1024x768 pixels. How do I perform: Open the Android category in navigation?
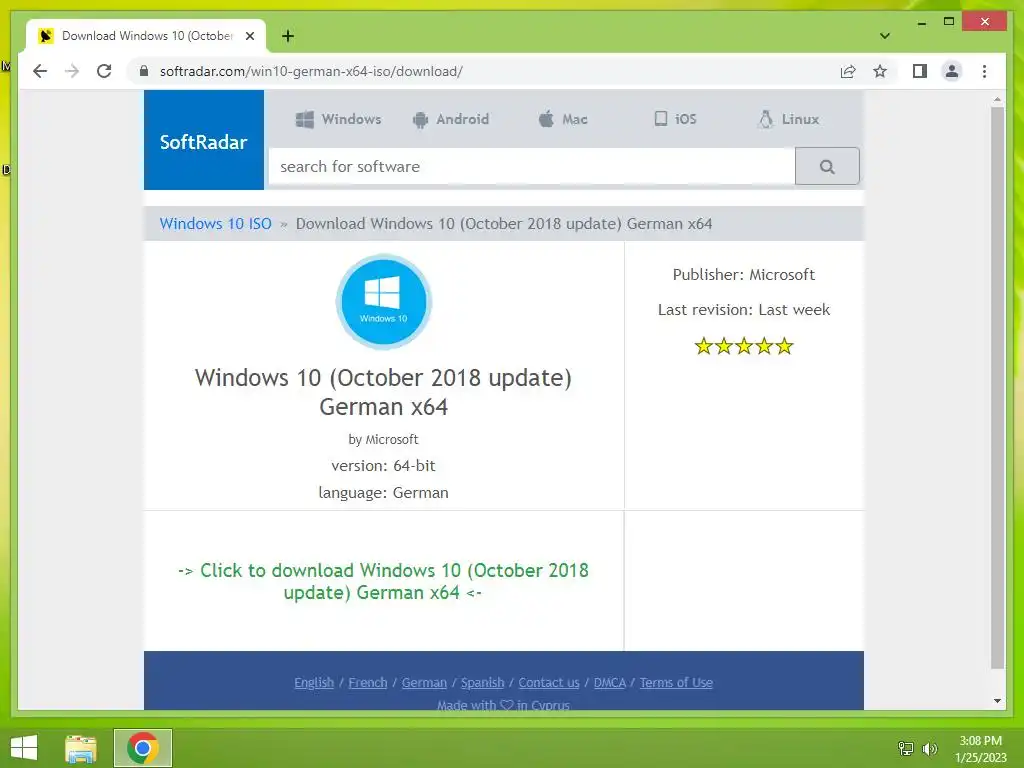pos(451,119)
